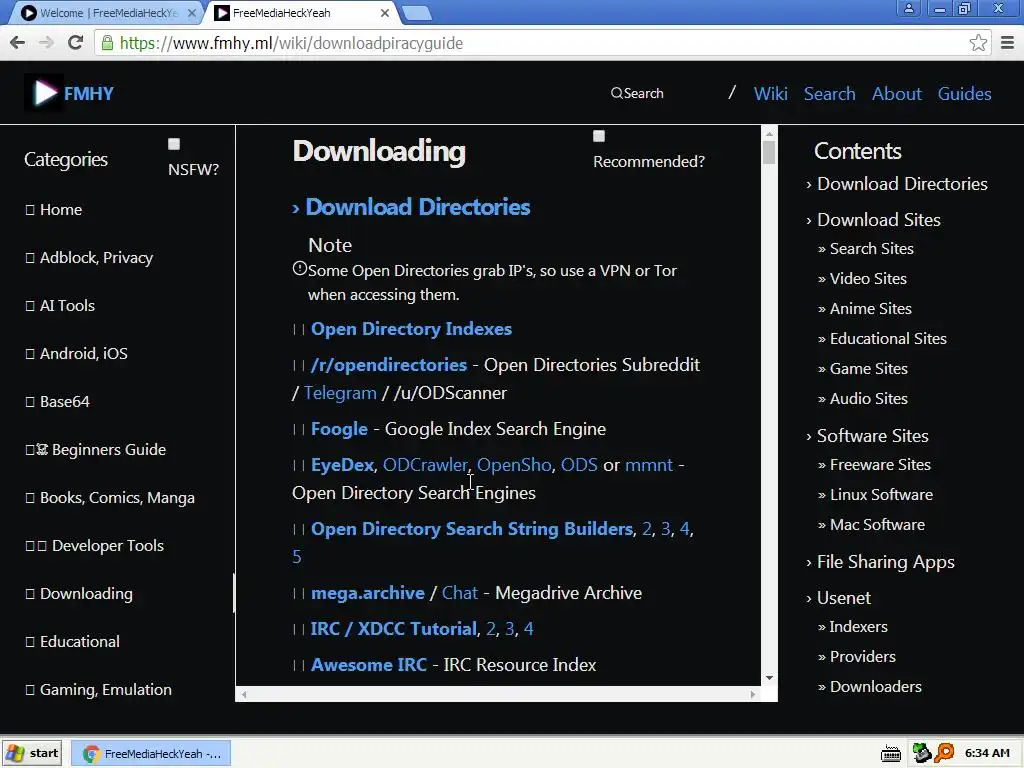The image size is (1024, 768).
Task: Click the green padlock security icon
Action: [107, 43]
